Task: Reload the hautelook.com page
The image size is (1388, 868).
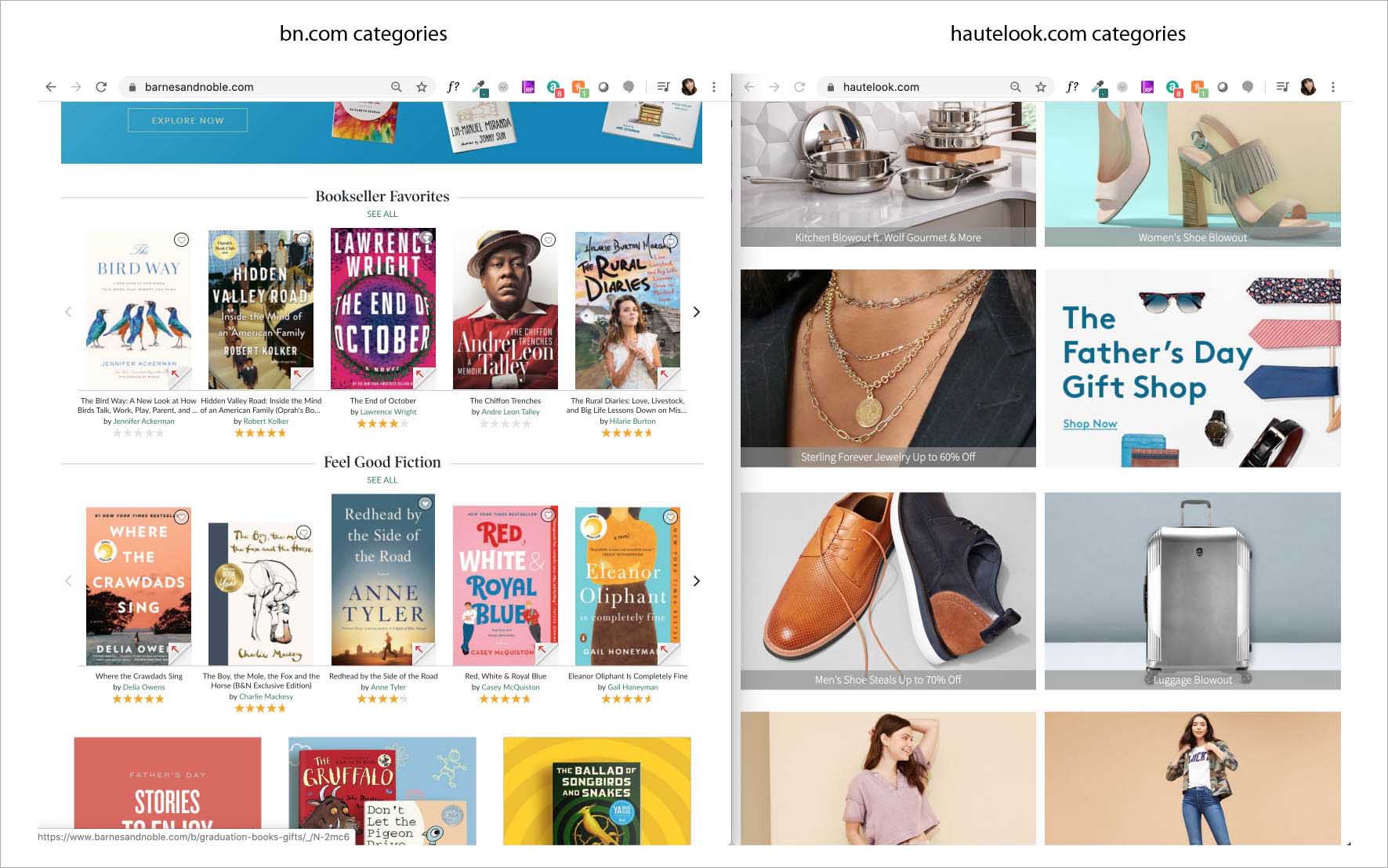Action: click(799, 87)
